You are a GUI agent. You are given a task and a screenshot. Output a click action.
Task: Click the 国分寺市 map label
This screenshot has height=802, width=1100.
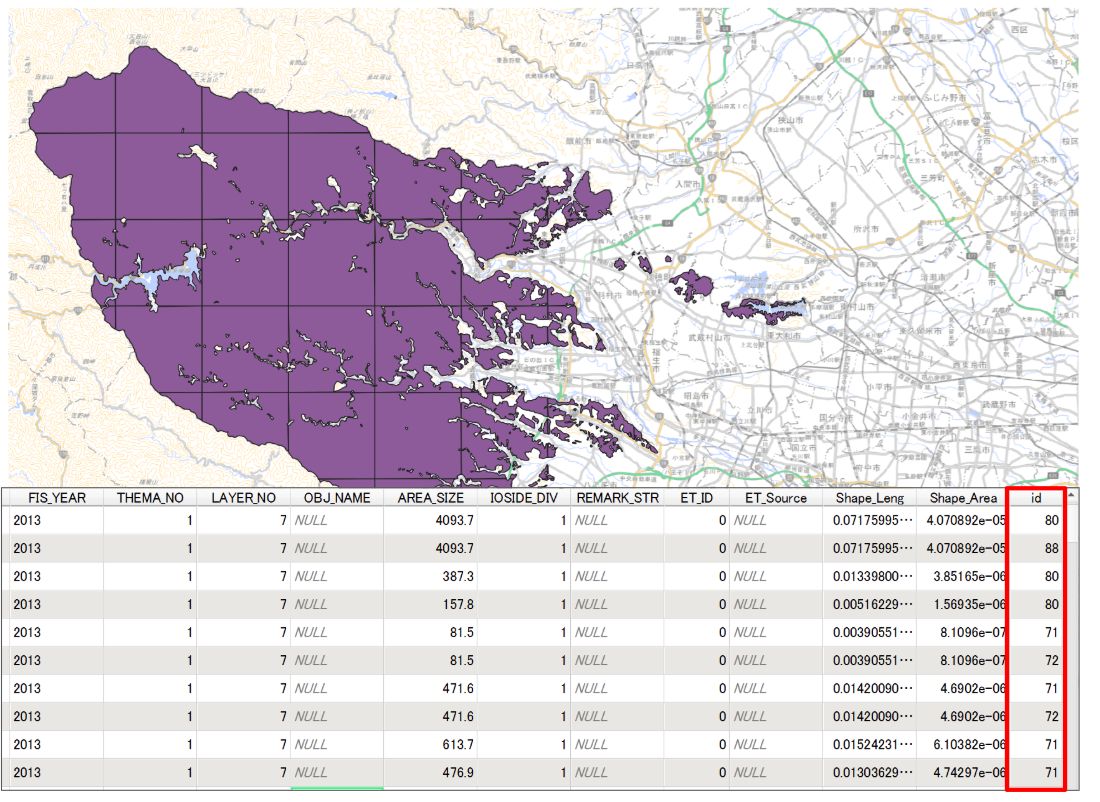click(x=834, y=418)
